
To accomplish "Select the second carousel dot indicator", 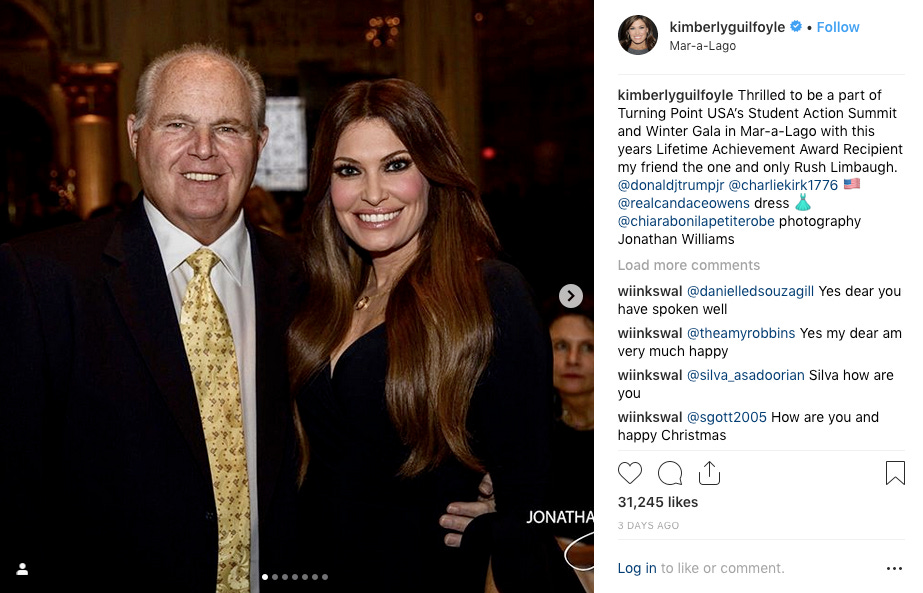I will click(x=275, y=577).
